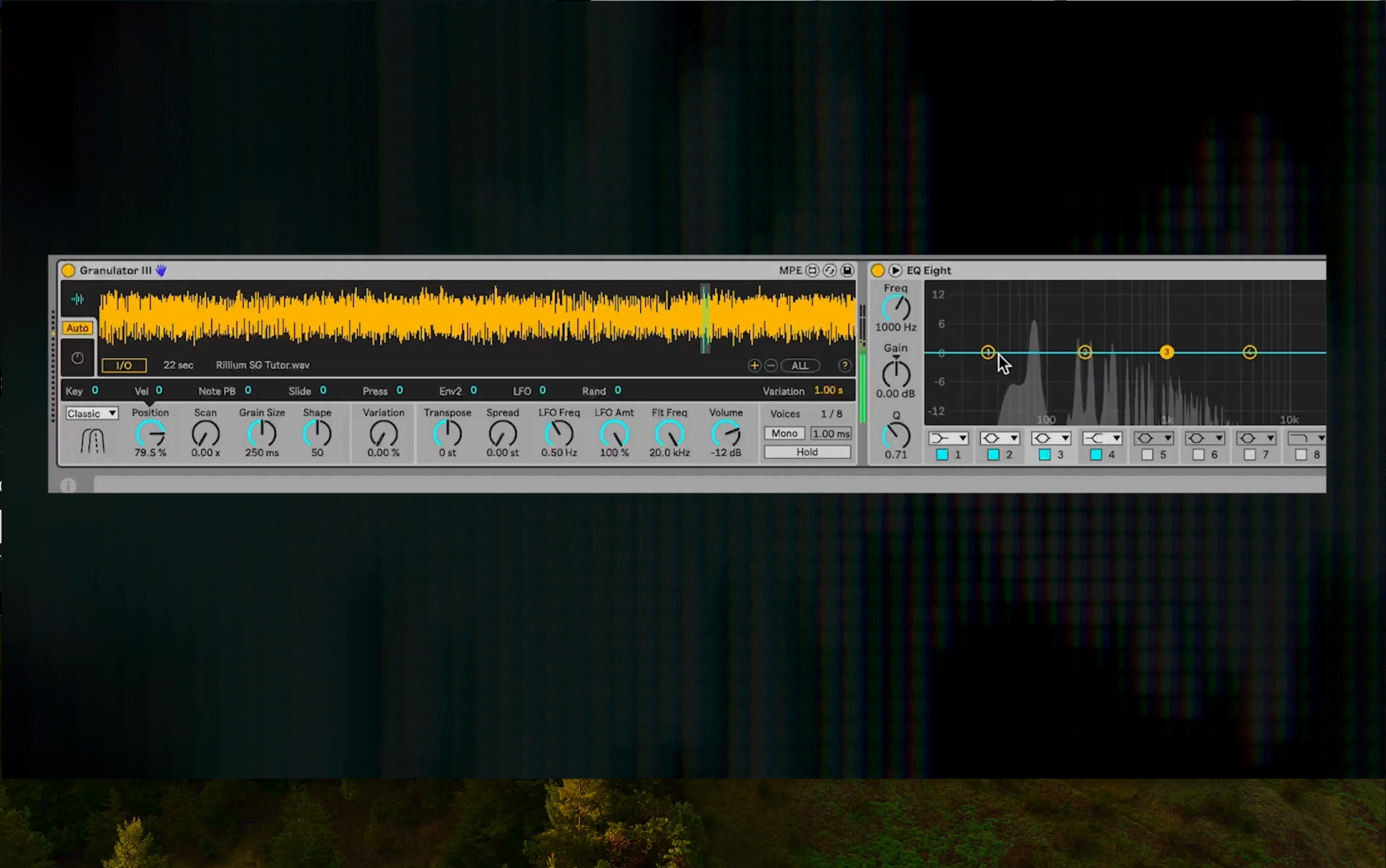Toggle the EQ Eight device on/off
1386x868 pixels.
877,270
